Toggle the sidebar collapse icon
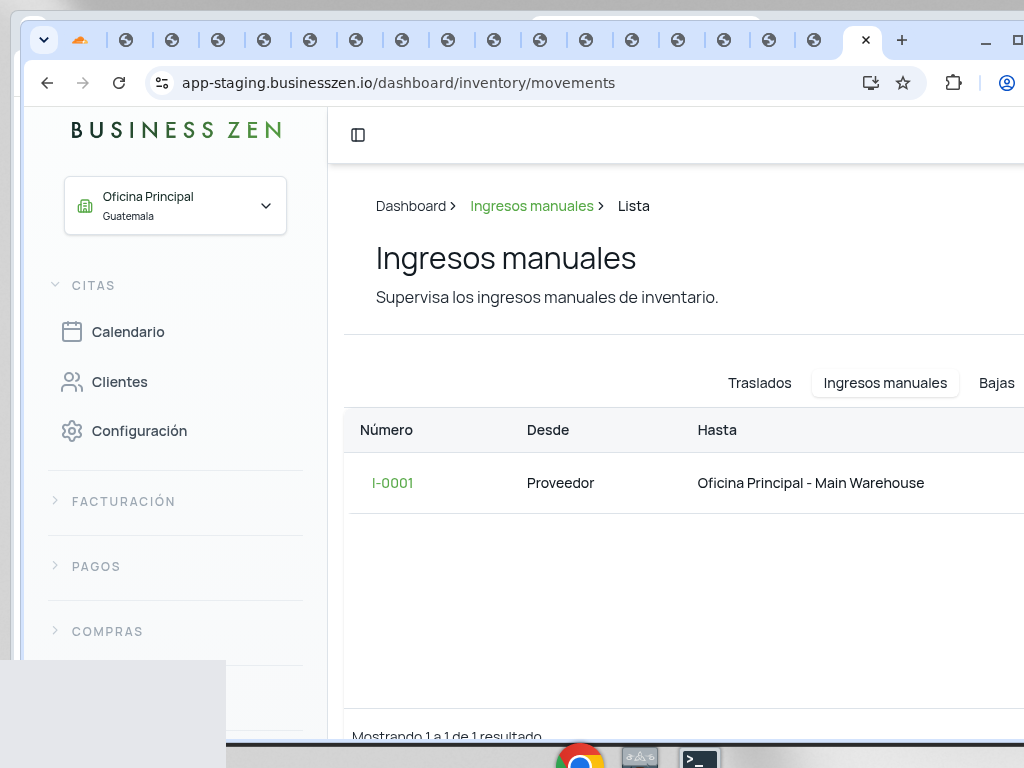 pos(358,135)
